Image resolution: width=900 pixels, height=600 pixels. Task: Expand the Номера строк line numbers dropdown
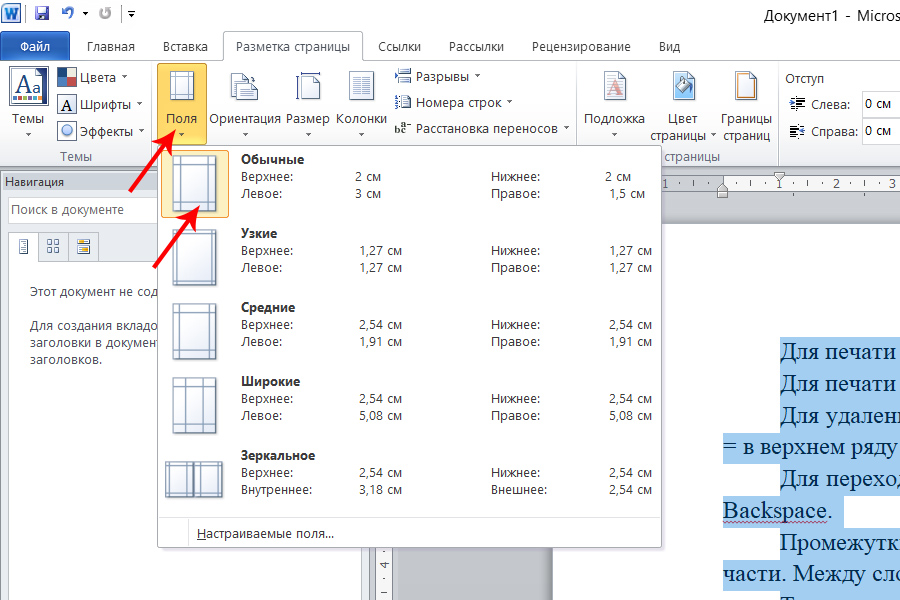(x=454, y=102)
